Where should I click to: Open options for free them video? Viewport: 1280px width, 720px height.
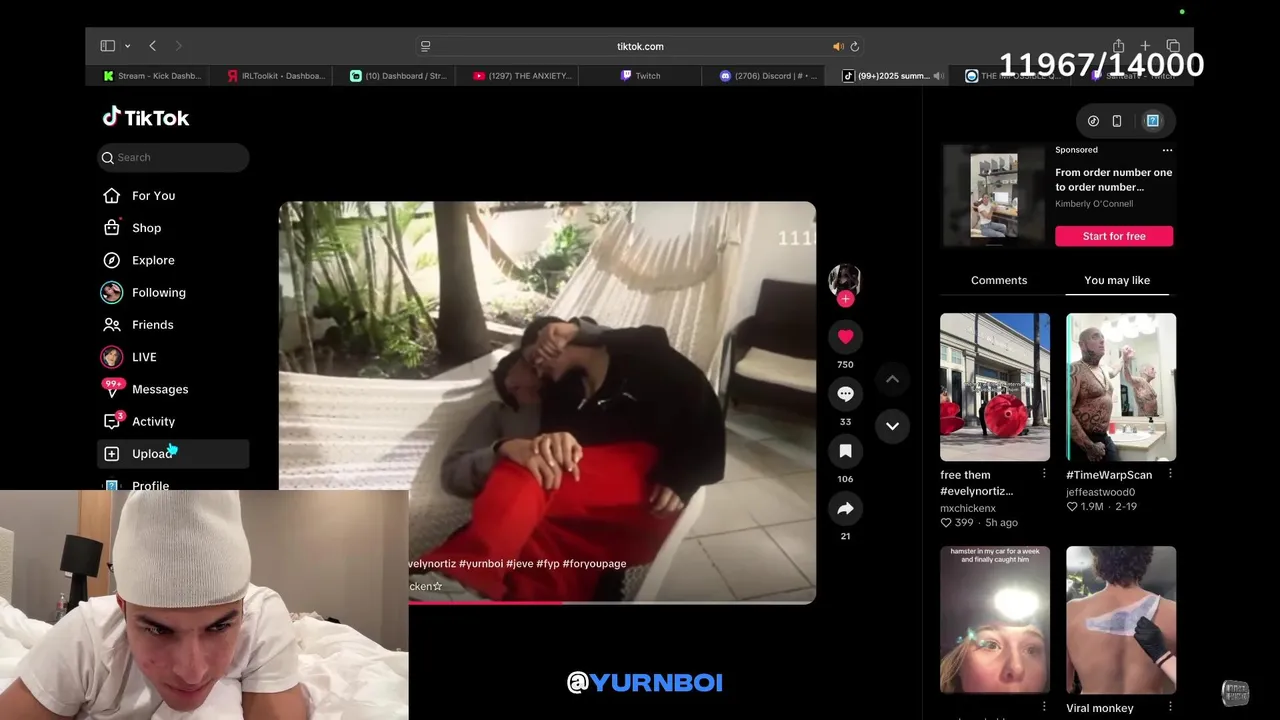click(1044, 474)
